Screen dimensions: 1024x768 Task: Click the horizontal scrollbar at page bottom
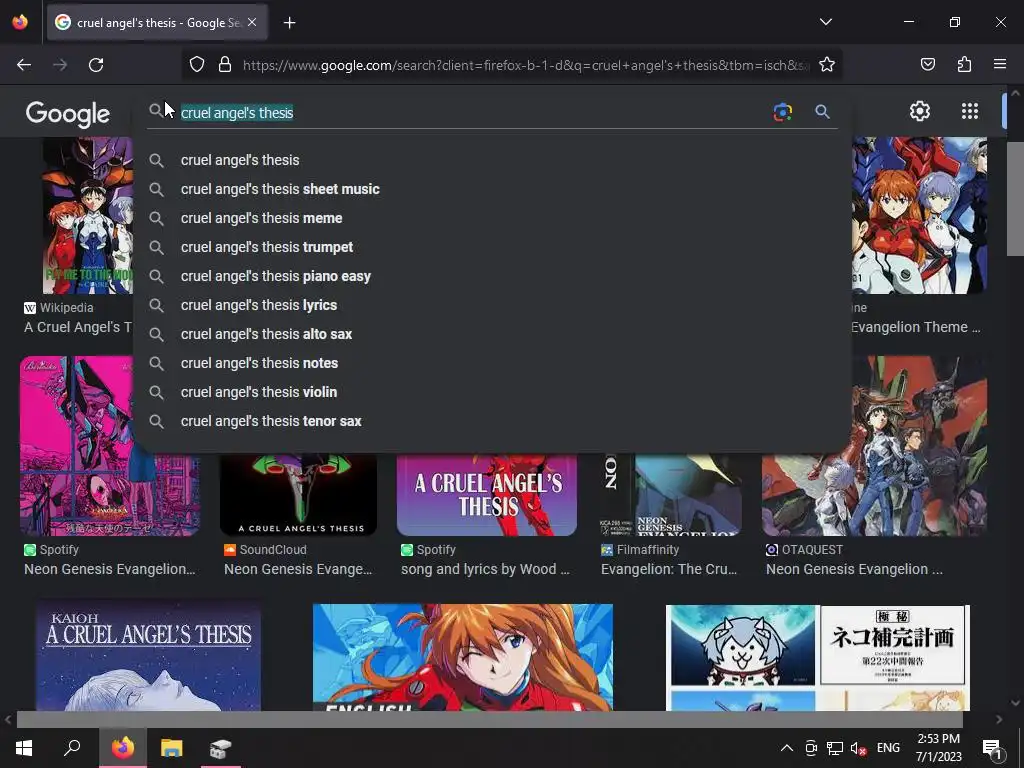[490, 719]
